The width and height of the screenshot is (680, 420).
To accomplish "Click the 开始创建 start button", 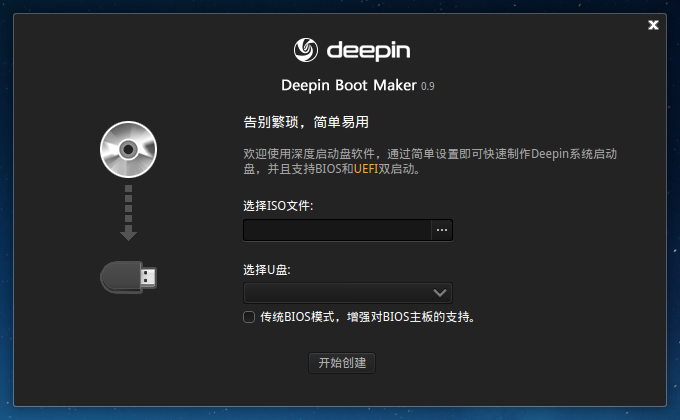I will (x=342, y=363).
